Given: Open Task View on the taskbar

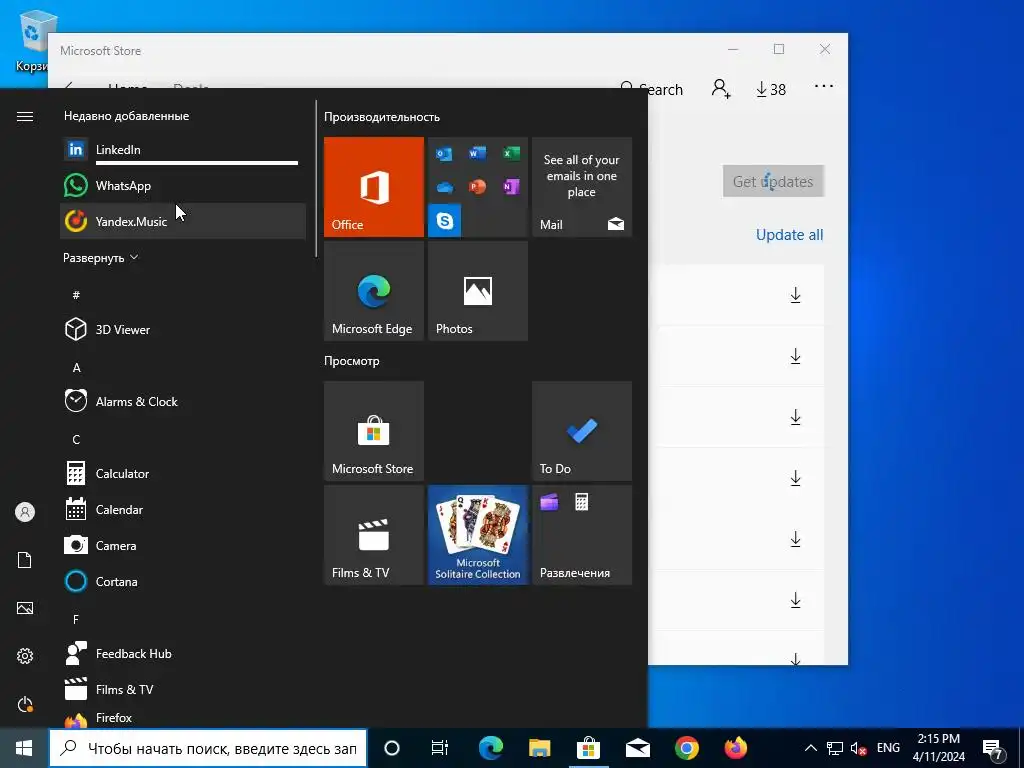Looking at the screenshot, I should (440, 748).
